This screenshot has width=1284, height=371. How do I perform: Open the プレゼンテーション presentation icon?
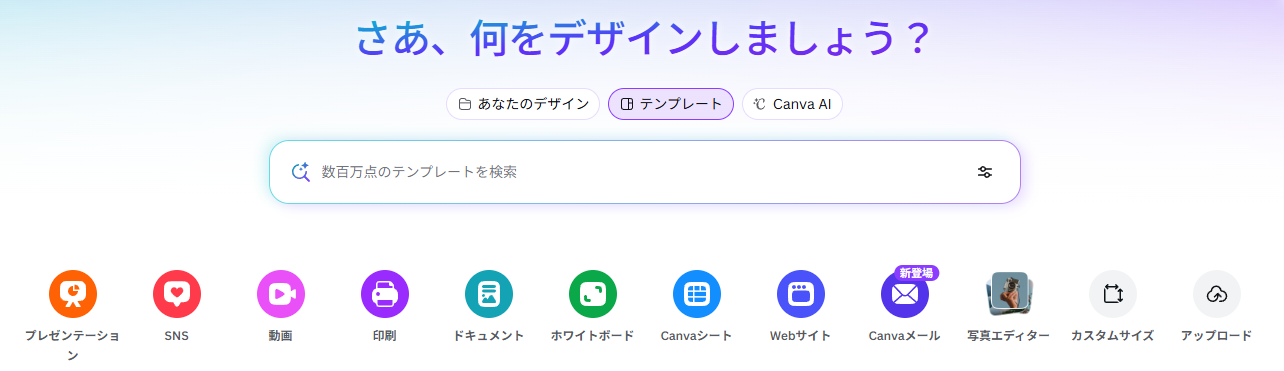point(73,294)
